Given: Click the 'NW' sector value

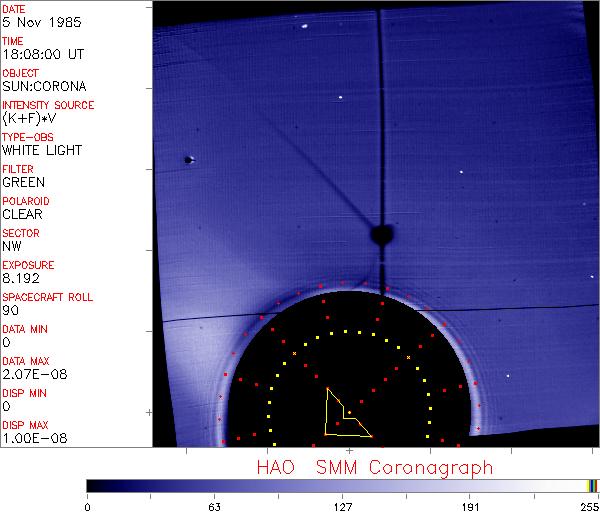Looking at the screenshot, I should click(12, 246).
